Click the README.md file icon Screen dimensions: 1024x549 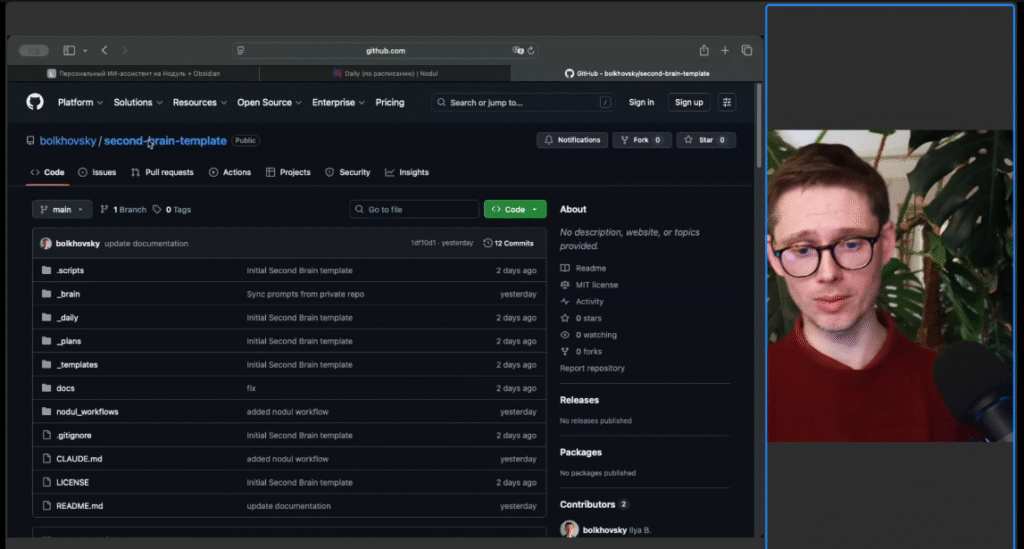(x=46, y=505)
